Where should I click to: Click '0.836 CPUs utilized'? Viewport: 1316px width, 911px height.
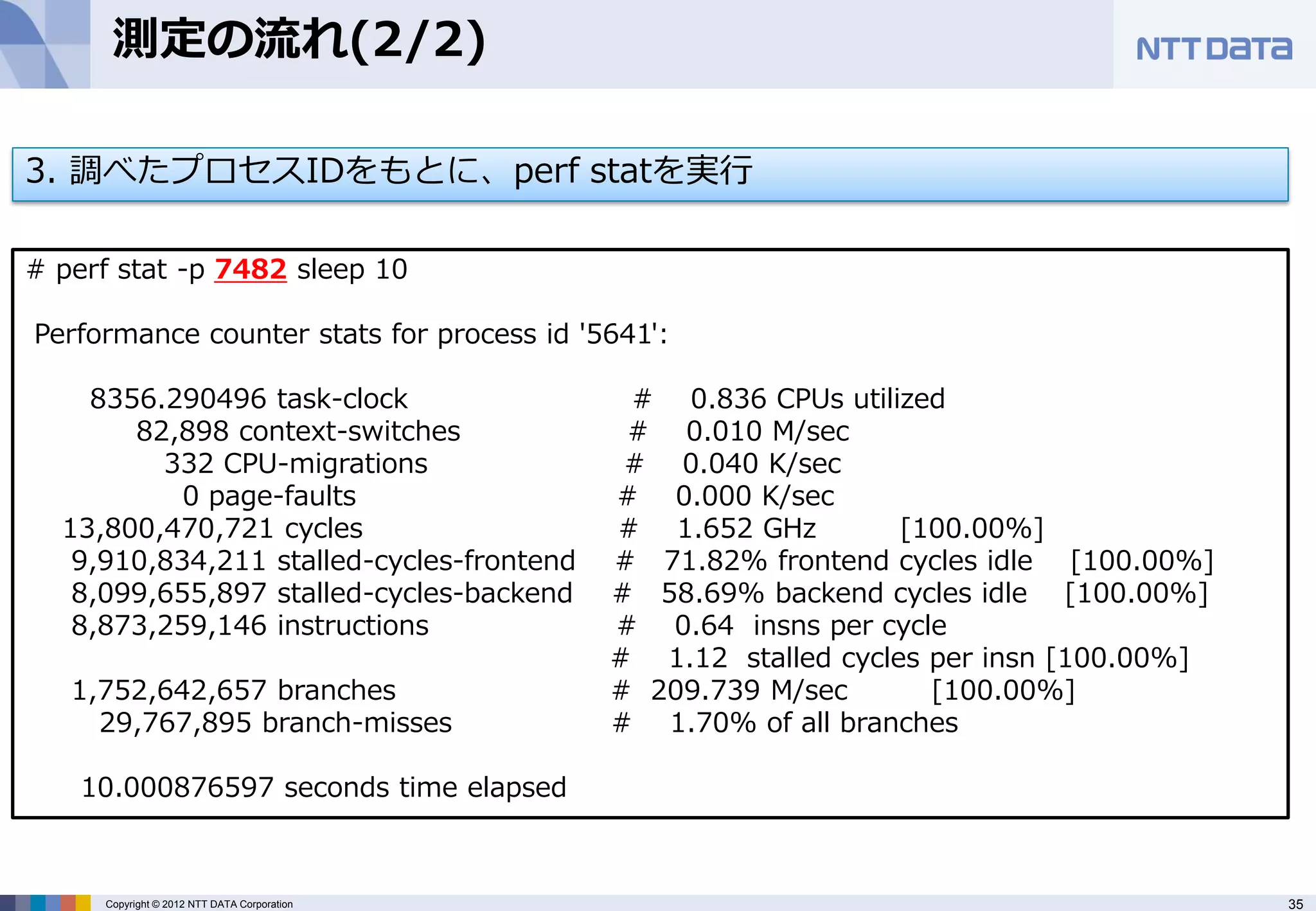817,399
